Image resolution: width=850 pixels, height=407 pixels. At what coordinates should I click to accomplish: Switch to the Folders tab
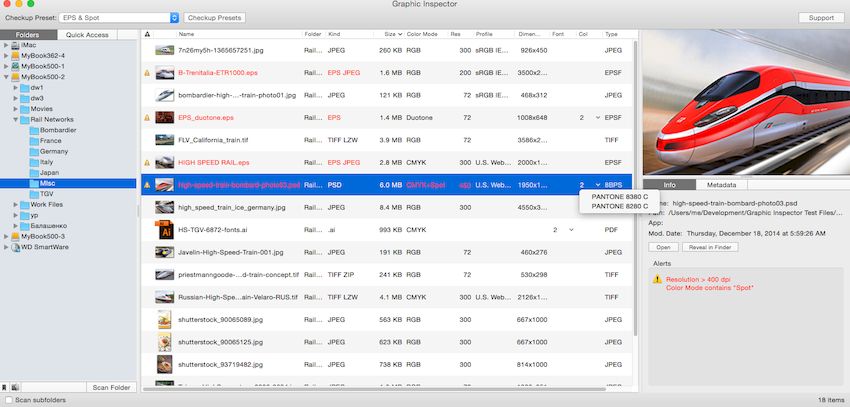pyautogui.click(x=27, y=35)
